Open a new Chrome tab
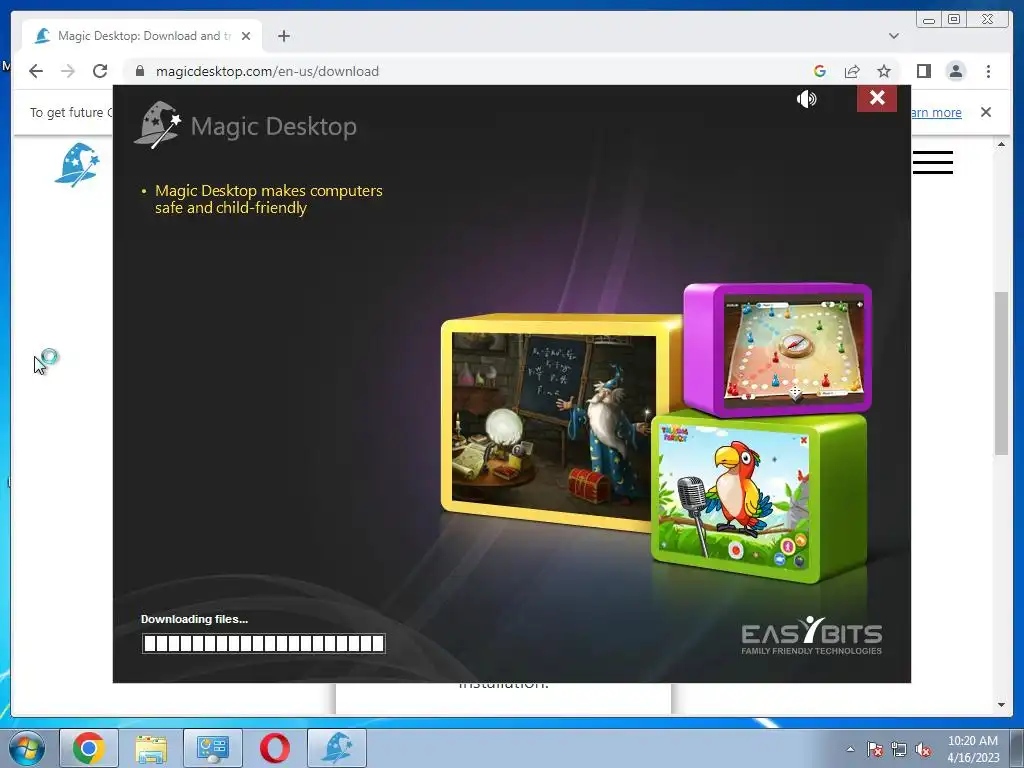Viewport: 1024px width, 768px height. point(283,36)
